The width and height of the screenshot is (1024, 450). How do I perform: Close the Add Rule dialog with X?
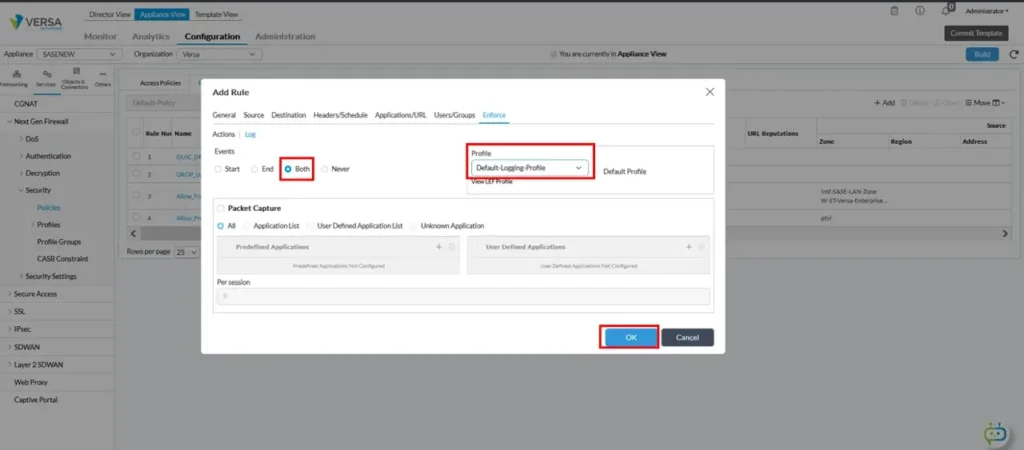[x=710, y=92]
